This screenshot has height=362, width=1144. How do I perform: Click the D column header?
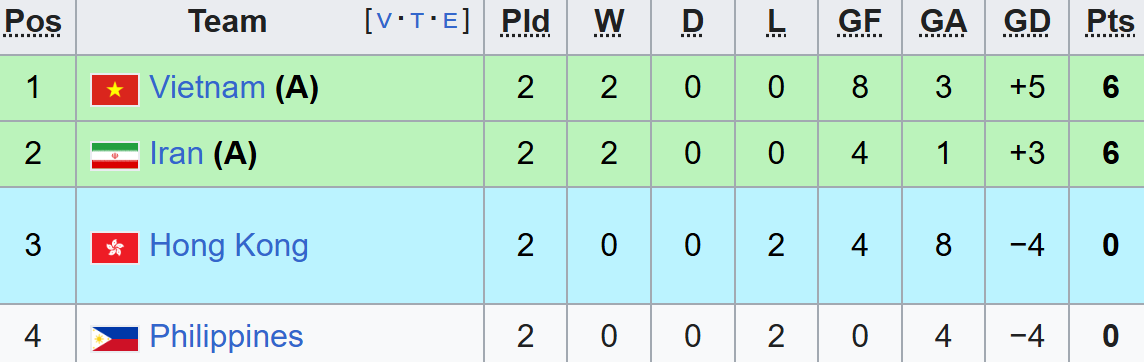(692, 23)
